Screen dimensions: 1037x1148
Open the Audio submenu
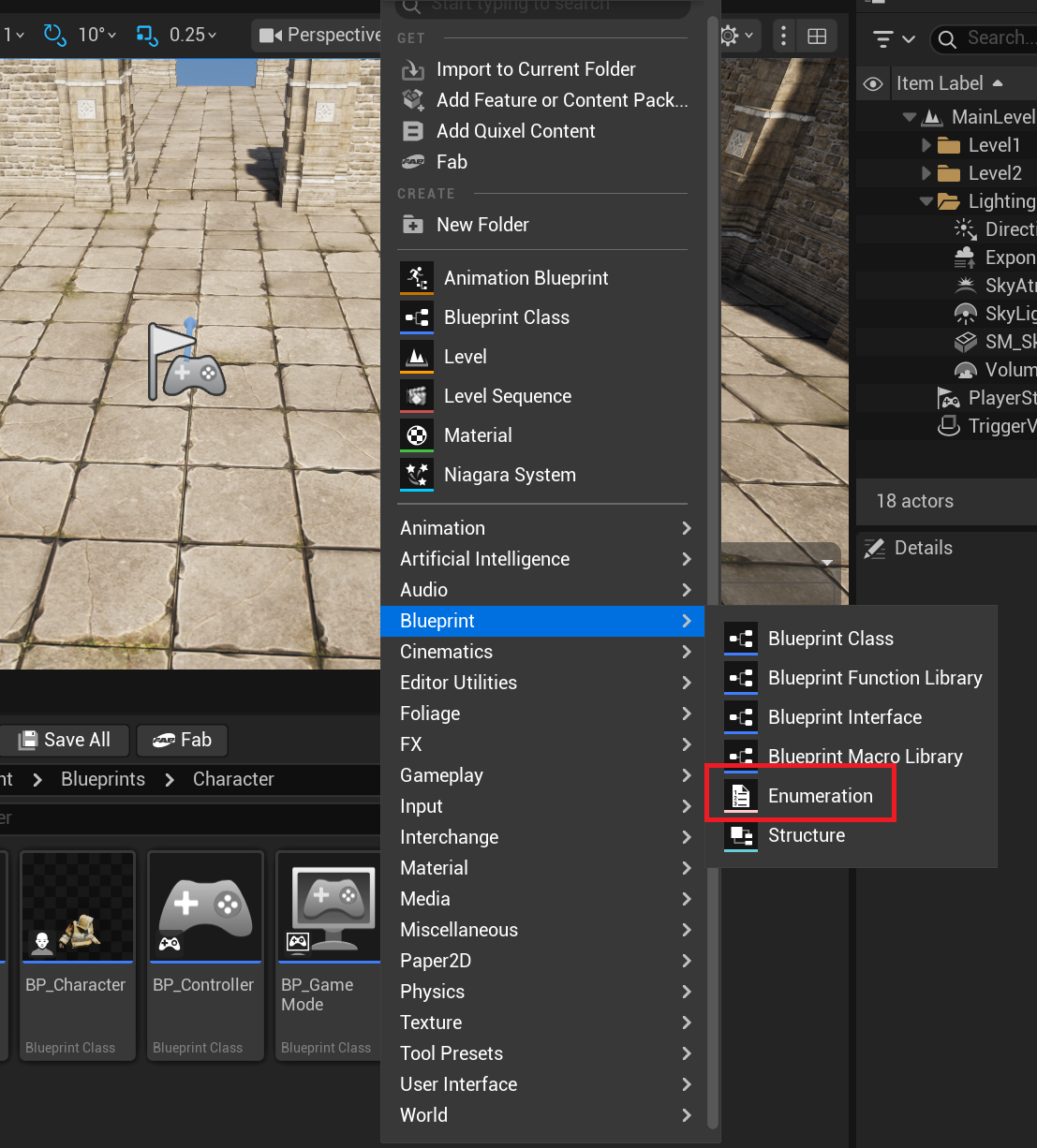542,590
